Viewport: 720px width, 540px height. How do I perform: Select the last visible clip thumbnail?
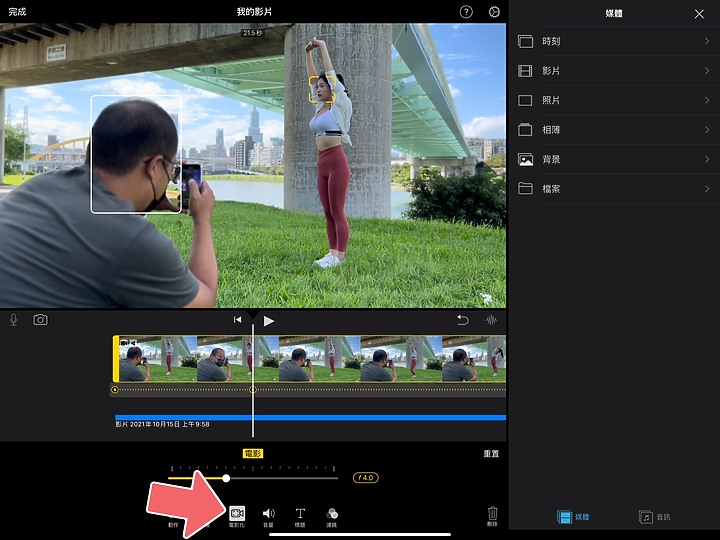click(474, 359)
